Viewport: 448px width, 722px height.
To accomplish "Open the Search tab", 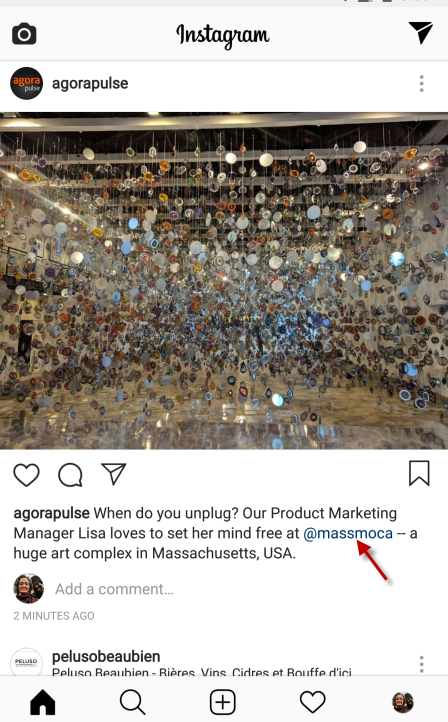I will tap(133, 702).
